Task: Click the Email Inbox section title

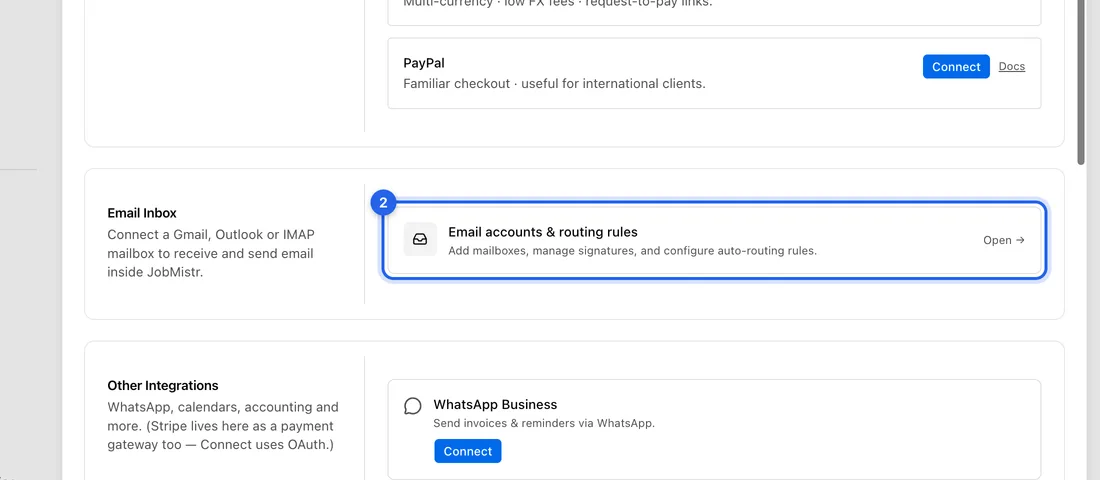Action: (x=142, y=213)
